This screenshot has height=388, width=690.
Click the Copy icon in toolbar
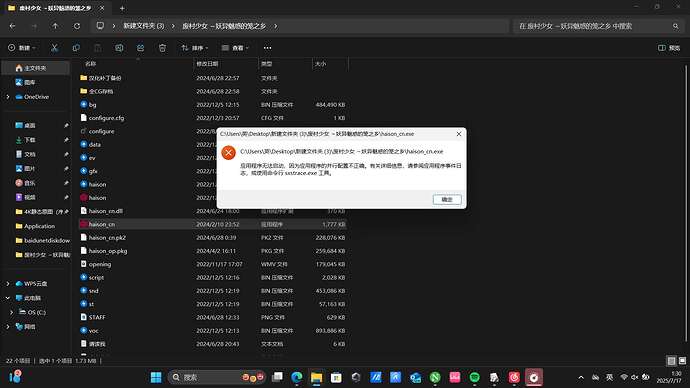tap(76, 48)
